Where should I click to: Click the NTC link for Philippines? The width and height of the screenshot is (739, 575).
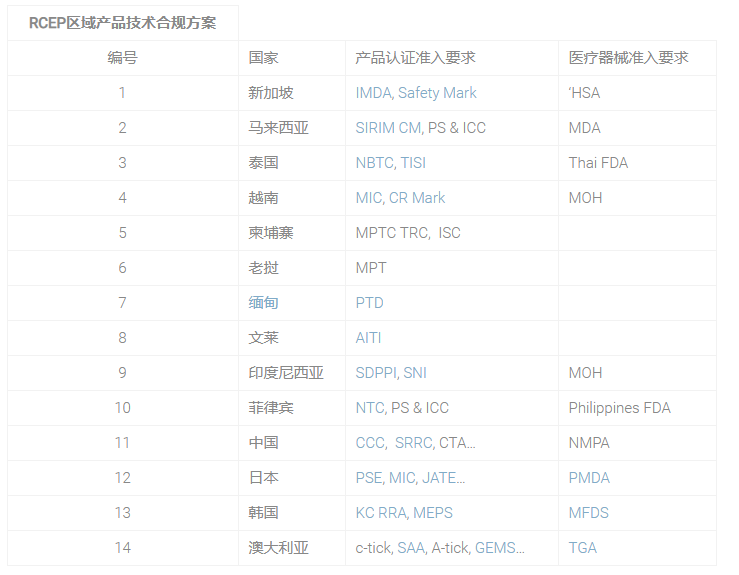(x=370, y=408)
